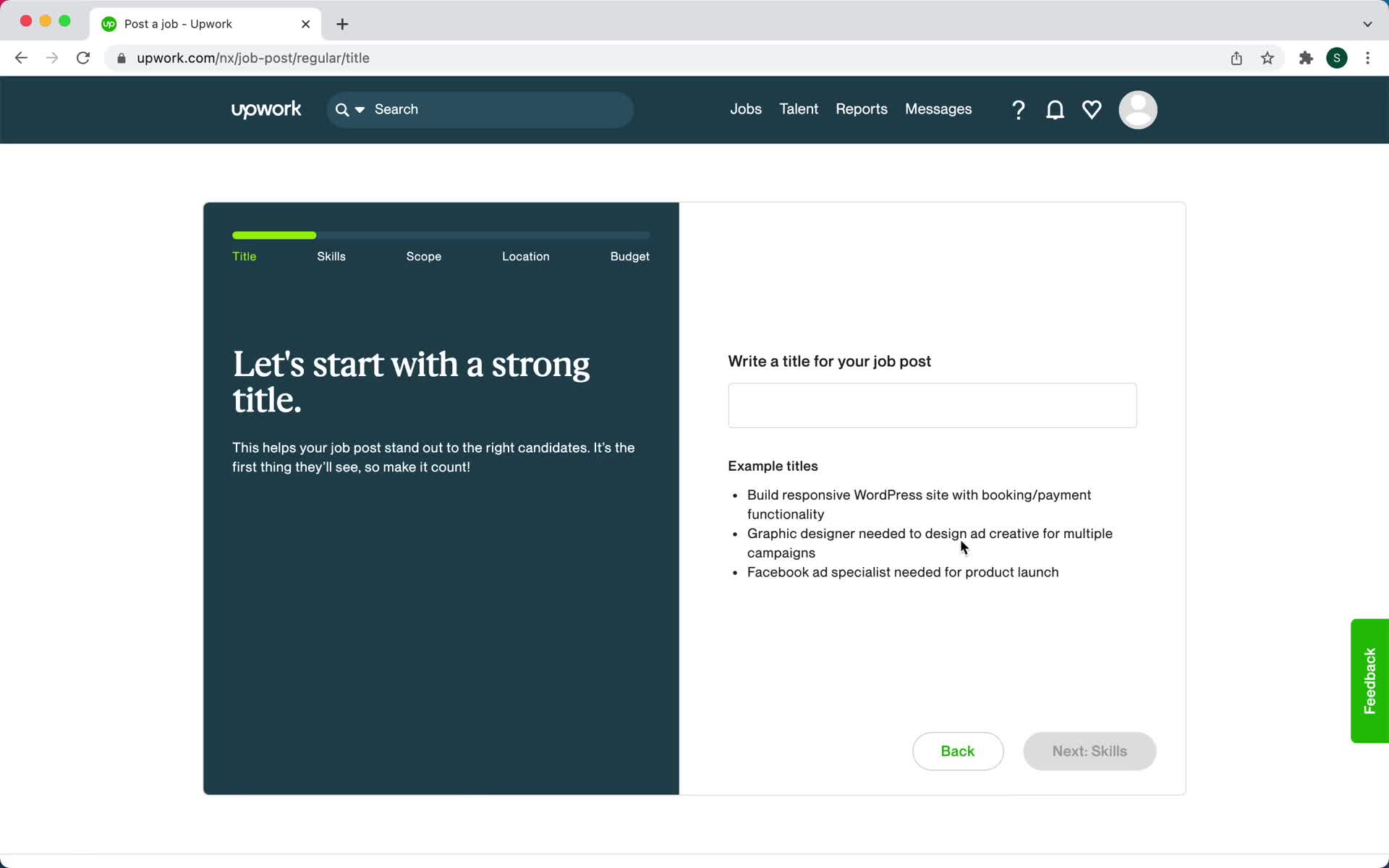Select the 'Post a job - Upwork' tab
Screen dimensions: 1389x868
205,24
